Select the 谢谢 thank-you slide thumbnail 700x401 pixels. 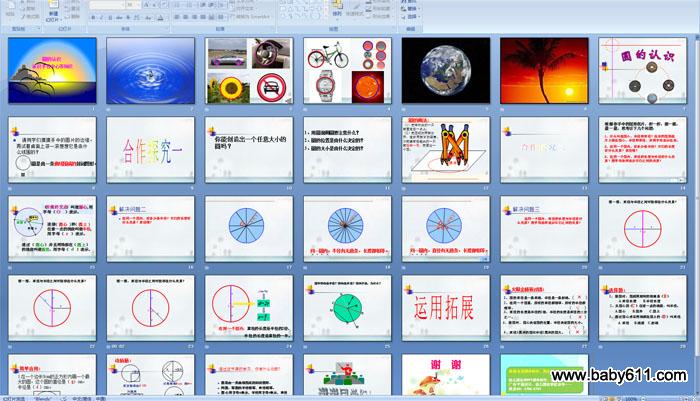coord(446,375)
